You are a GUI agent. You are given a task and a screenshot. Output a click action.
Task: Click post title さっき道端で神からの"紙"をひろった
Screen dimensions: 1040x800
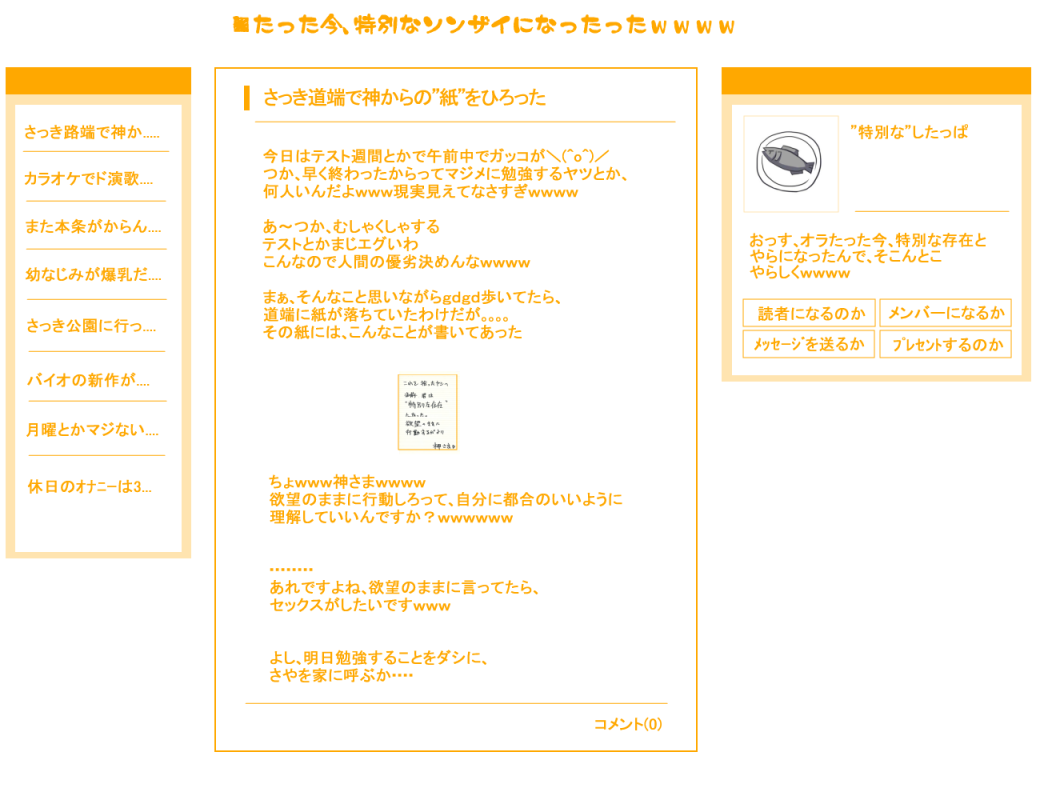tap(405, 98)
